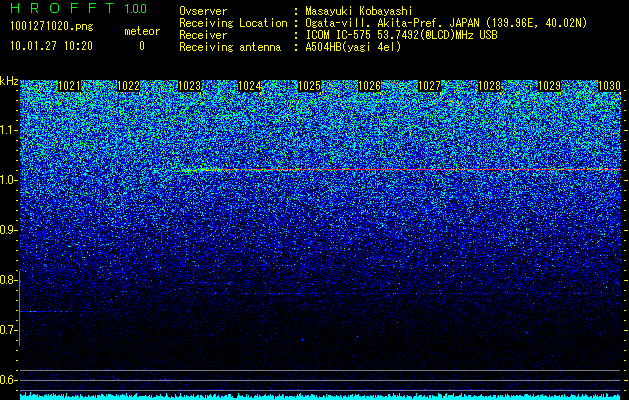The height and width of the screenshot is (400, 629).
Task: Click the 1.1 frequency axis label
Action: pyautogui.click(x=6, y=130)
